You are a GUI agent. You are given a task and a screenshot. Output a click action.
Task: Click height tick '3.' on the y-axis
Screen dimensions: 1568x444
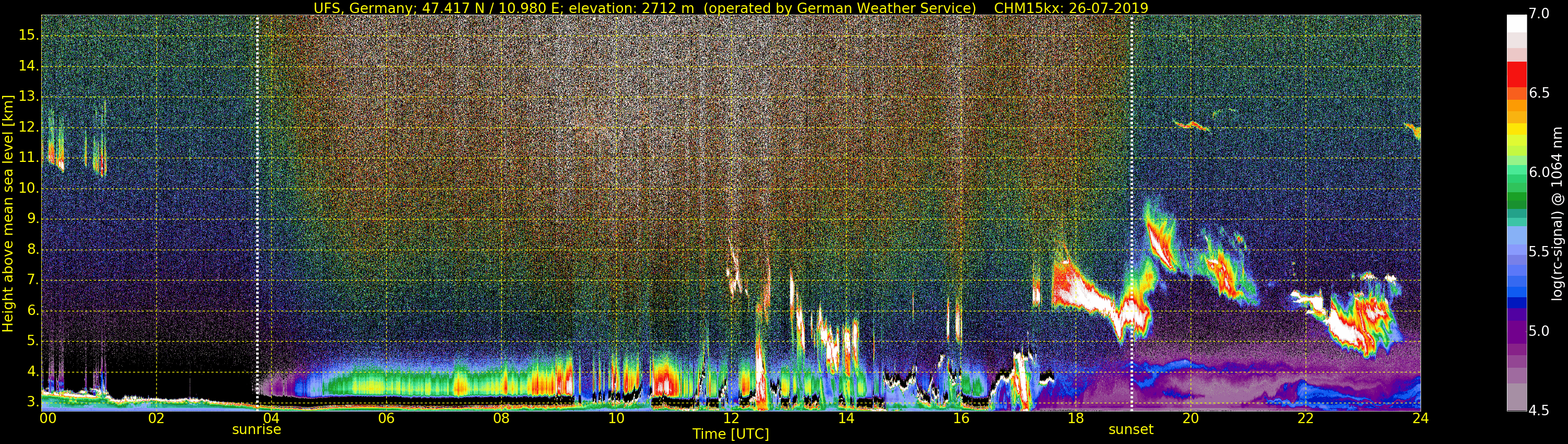32,402
